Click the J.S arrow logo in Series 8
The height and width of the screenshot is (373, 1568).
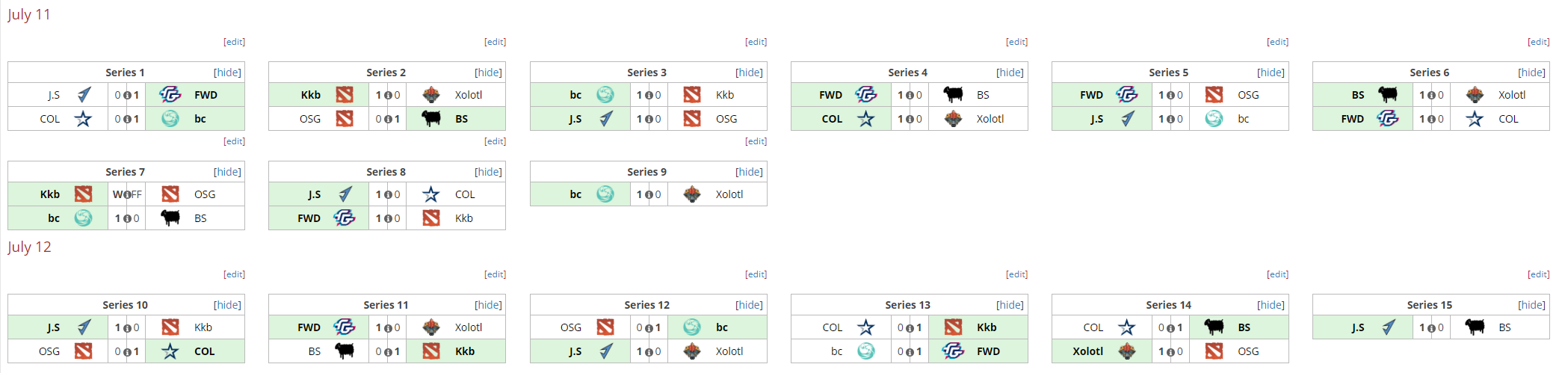[x=345, y=194]
